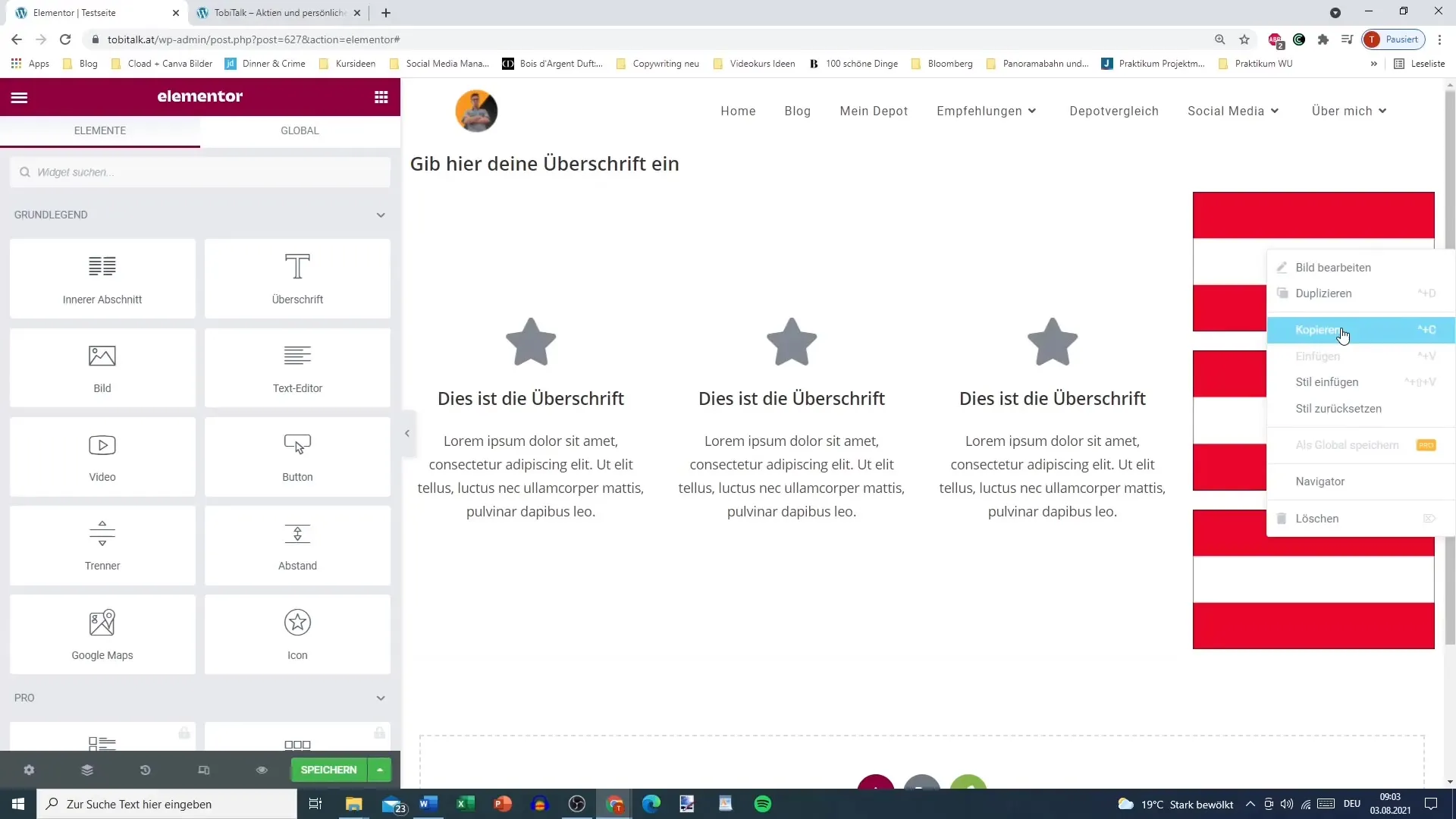The width and height of the screenshot is (1456, 819).
Task: Open the Chrome extensions puzzle icon
Action: [1323, 39]
